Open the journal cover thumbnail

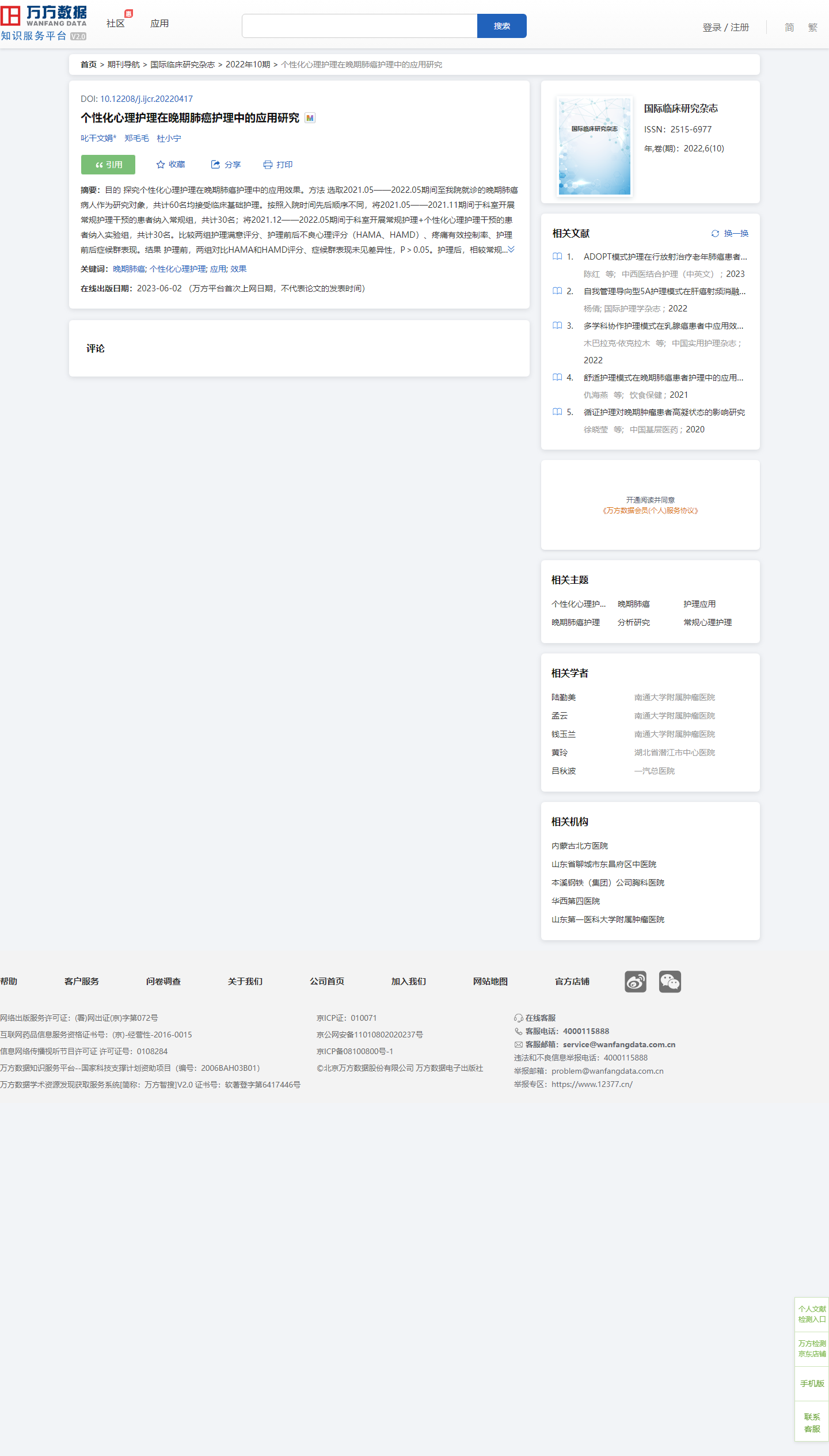click(595, 146)
